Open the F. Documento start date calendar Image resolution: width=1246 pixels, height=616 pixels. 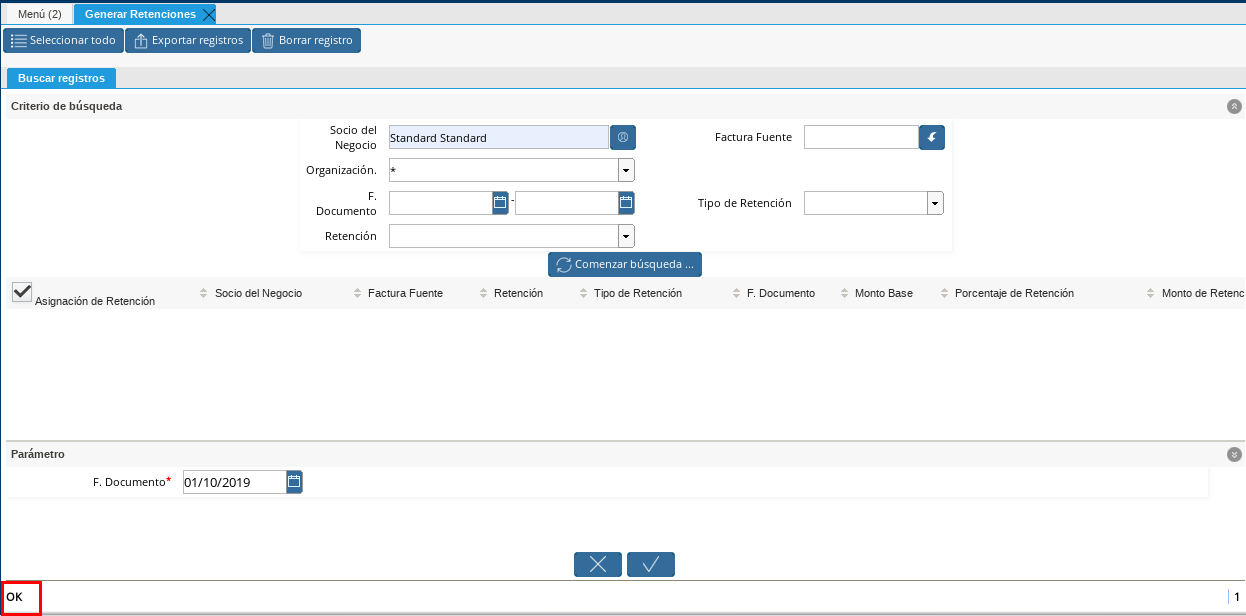tap(500, 203)
